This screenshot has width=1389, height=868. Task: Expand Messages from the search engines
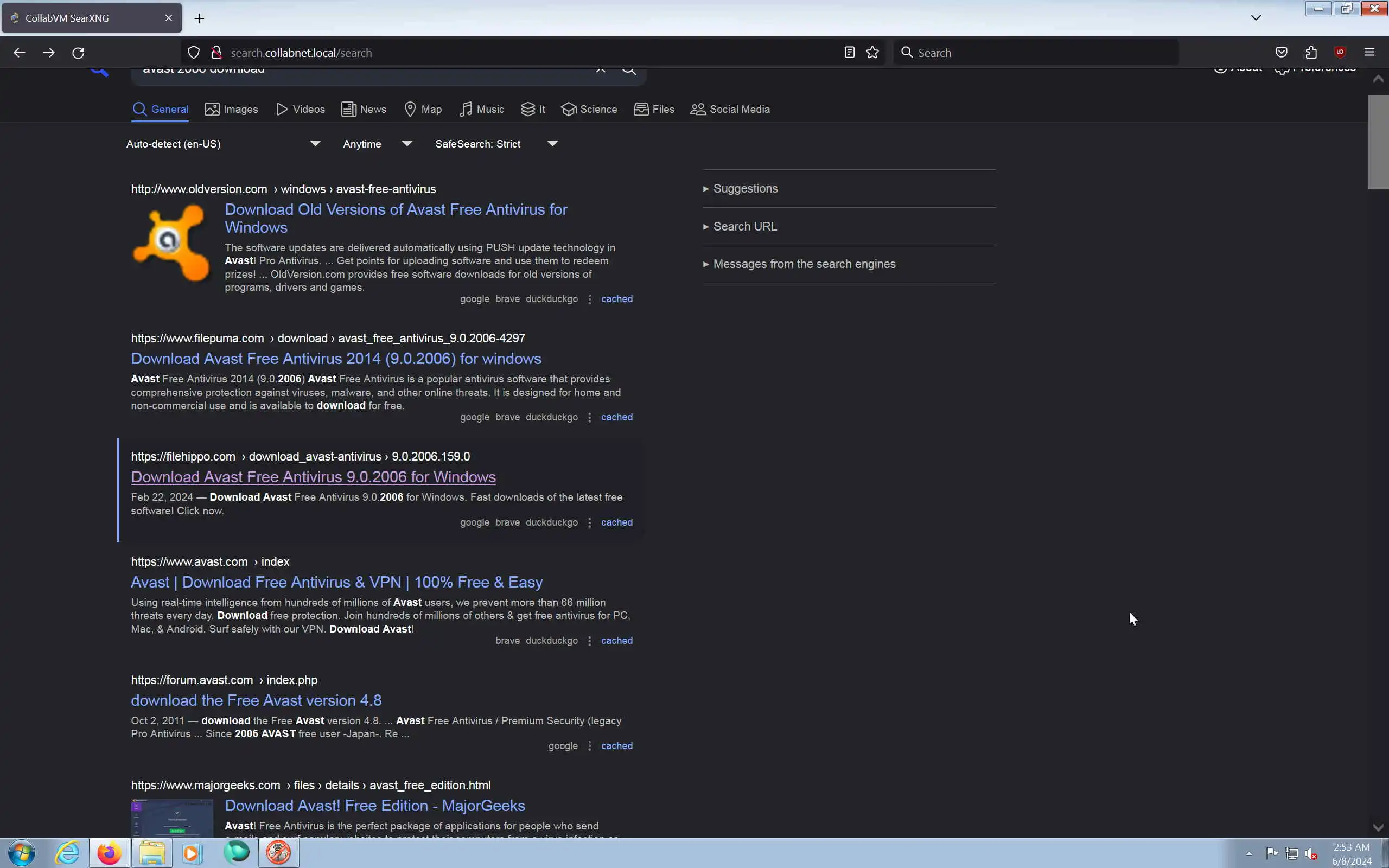804,264
